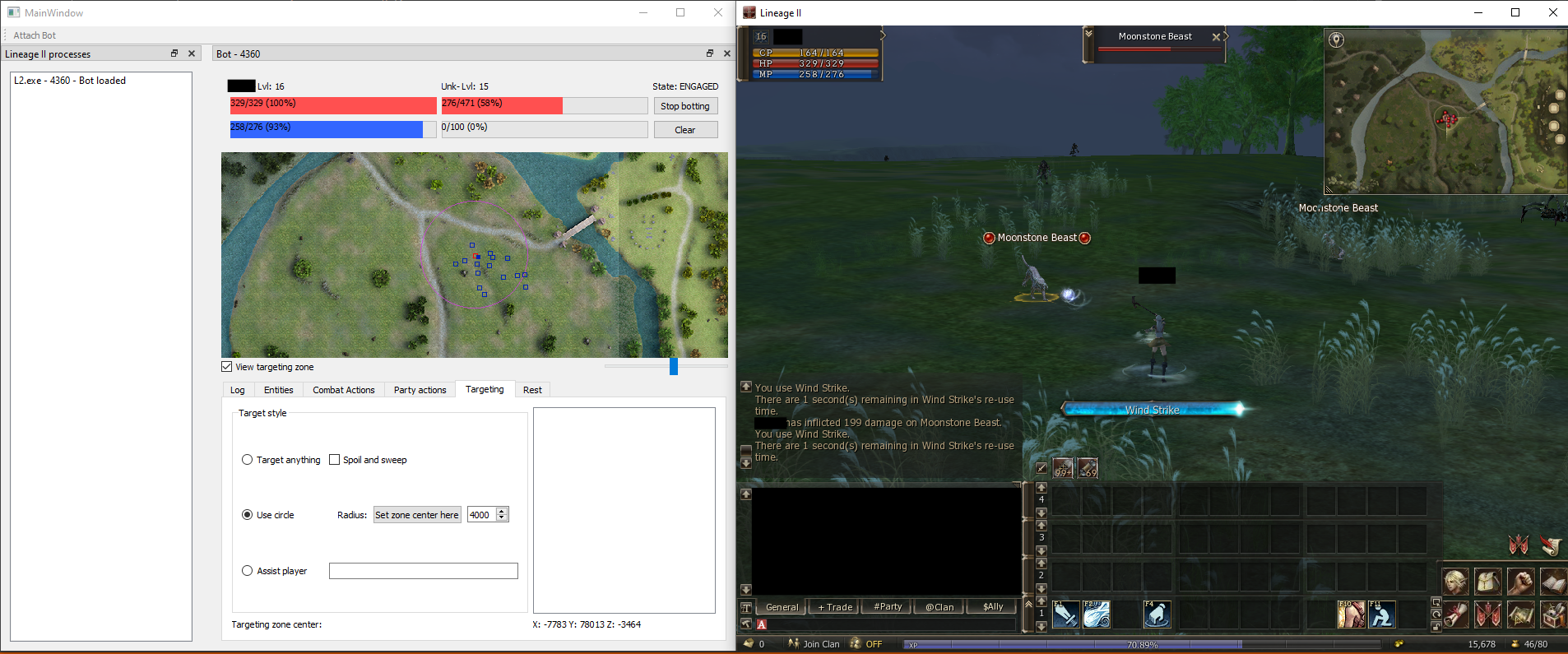Click the Clear button
Screen dimensions: 1568x654
tap(685, 130)
